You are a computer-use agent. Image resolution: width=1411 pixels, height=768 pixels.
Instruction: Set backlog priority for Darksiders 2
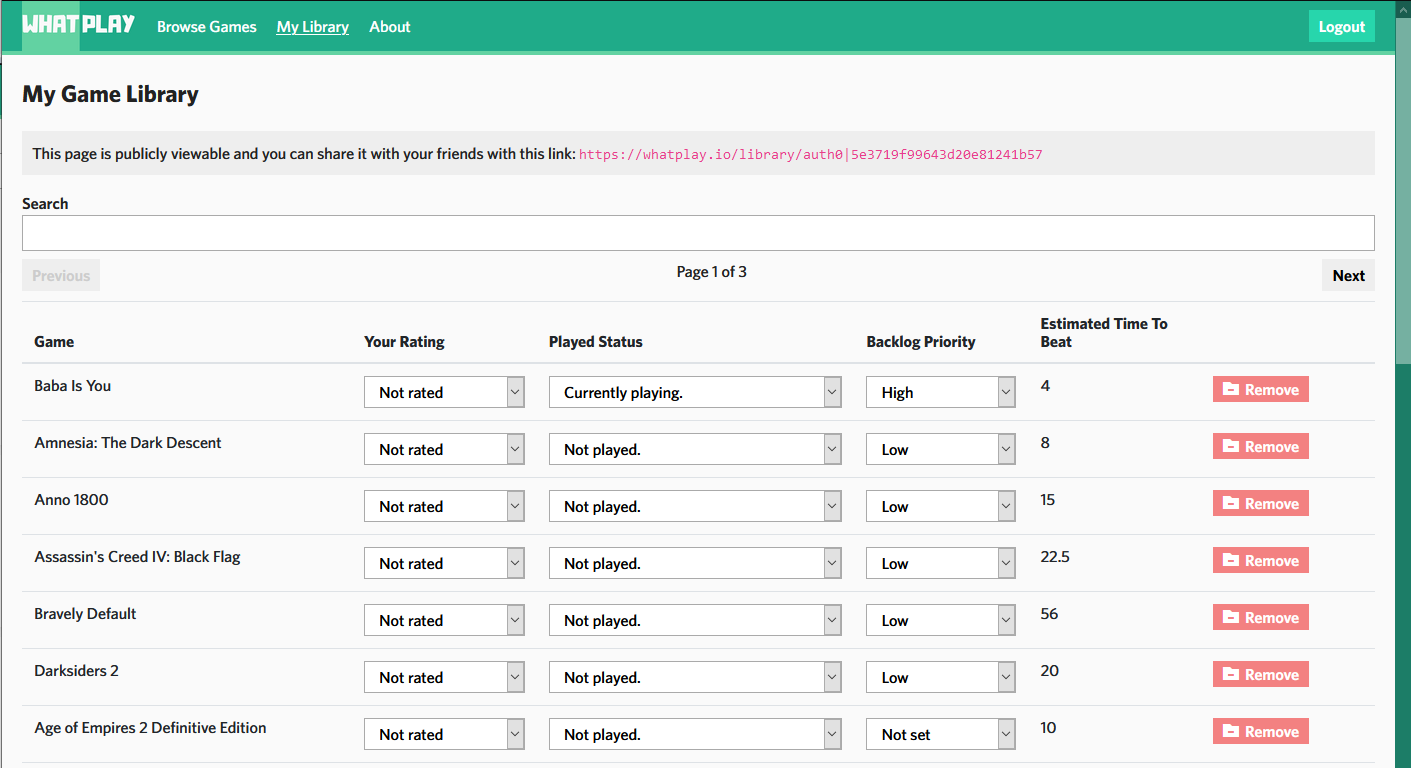[941, 678]
